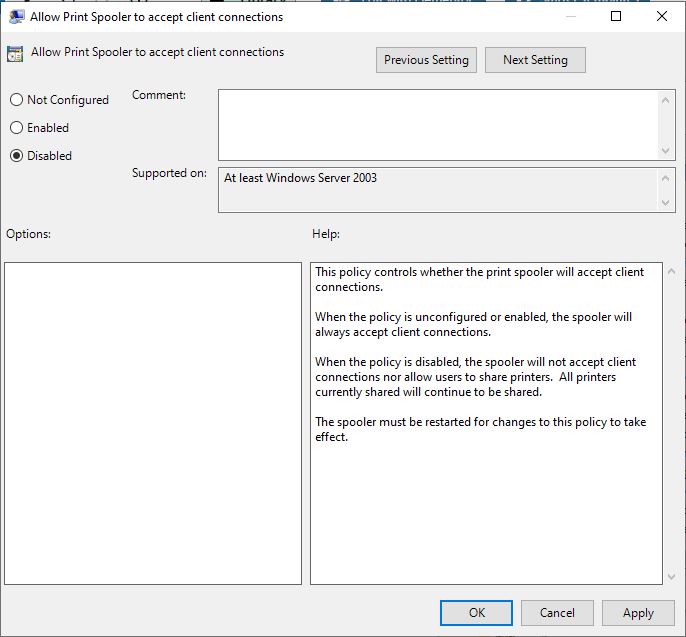
Task: Confirm changes with the OK button
Action: (x=476, y=613)
